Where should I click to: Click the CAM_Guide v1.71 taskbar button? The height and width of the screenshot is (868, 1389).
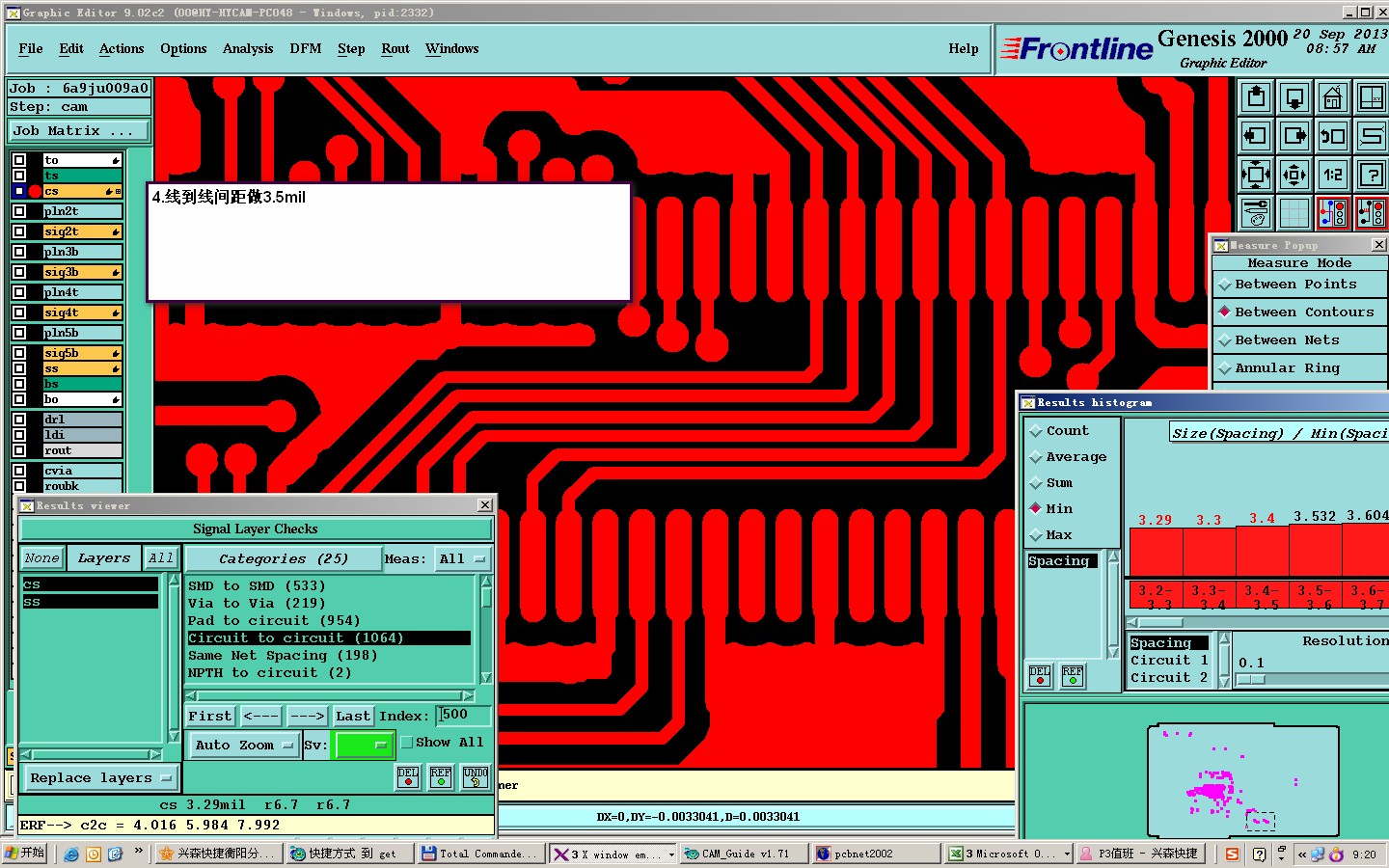(x=744, y=854)
